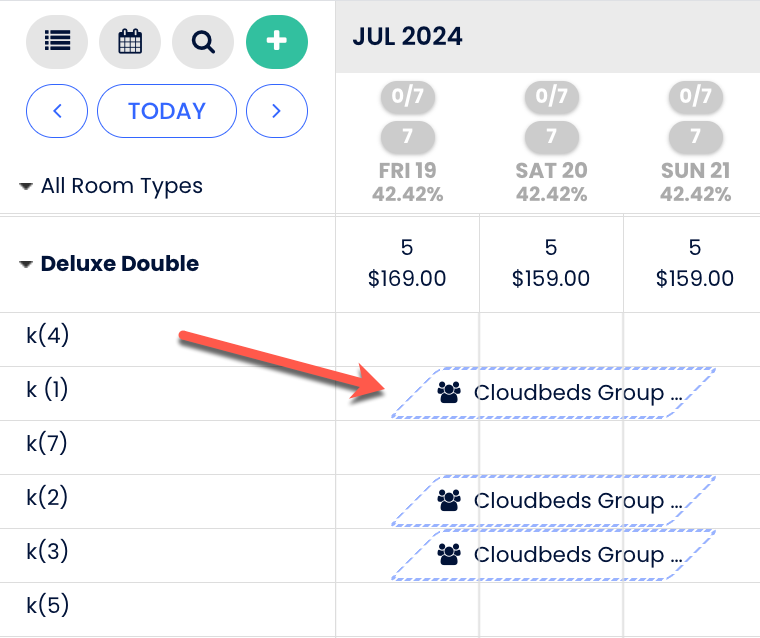Click group icon on k(3) reservation

tap(450, 555)
